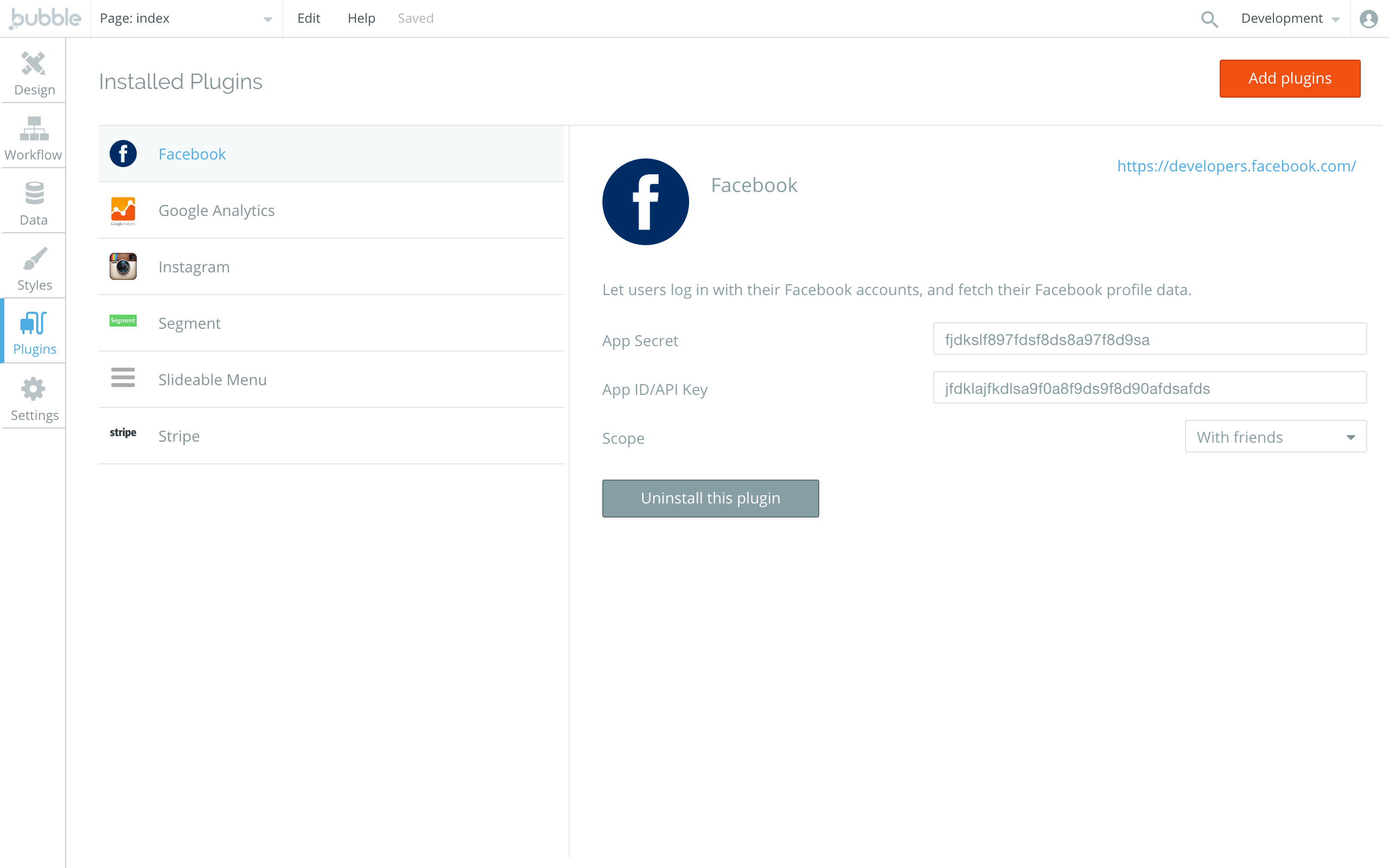Open the Edit menu
This screenshot has width=1389, height=868.
click(x=308, y=18)
